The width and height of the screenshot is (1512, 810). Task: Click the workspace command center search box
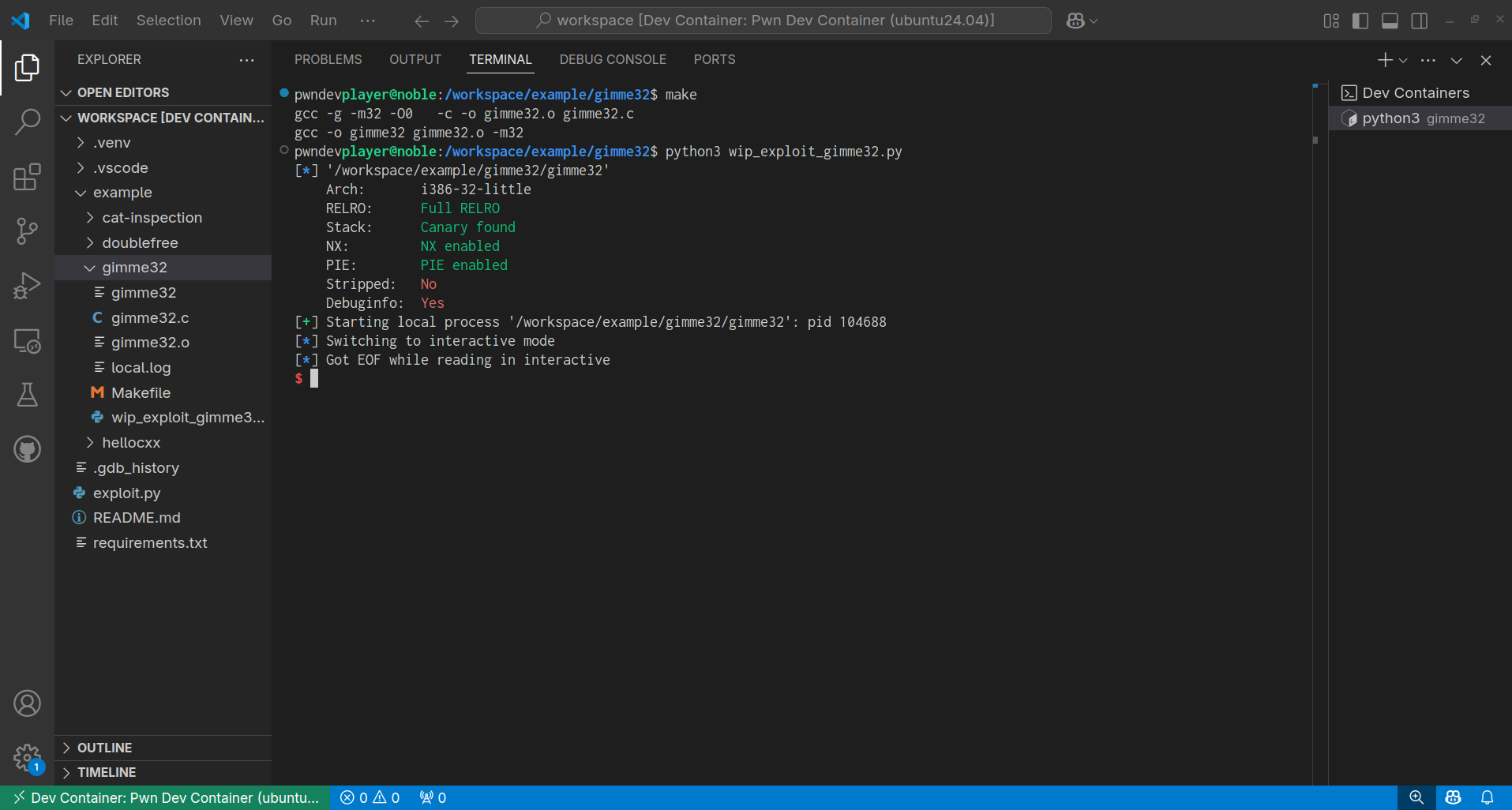pyautogui.click(x=763, y=21)
